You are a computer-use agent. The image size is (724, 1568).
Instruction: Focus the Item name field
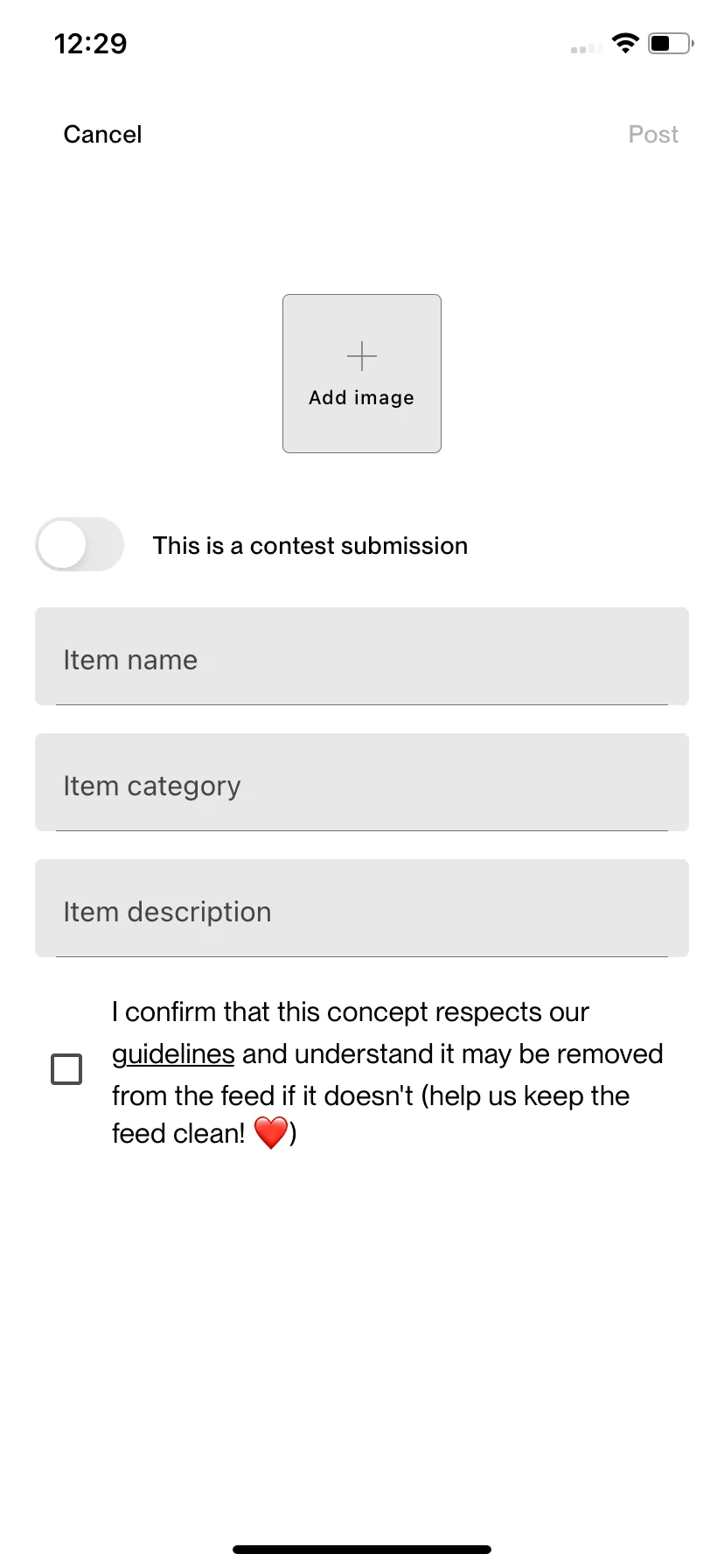pos(362,656)
